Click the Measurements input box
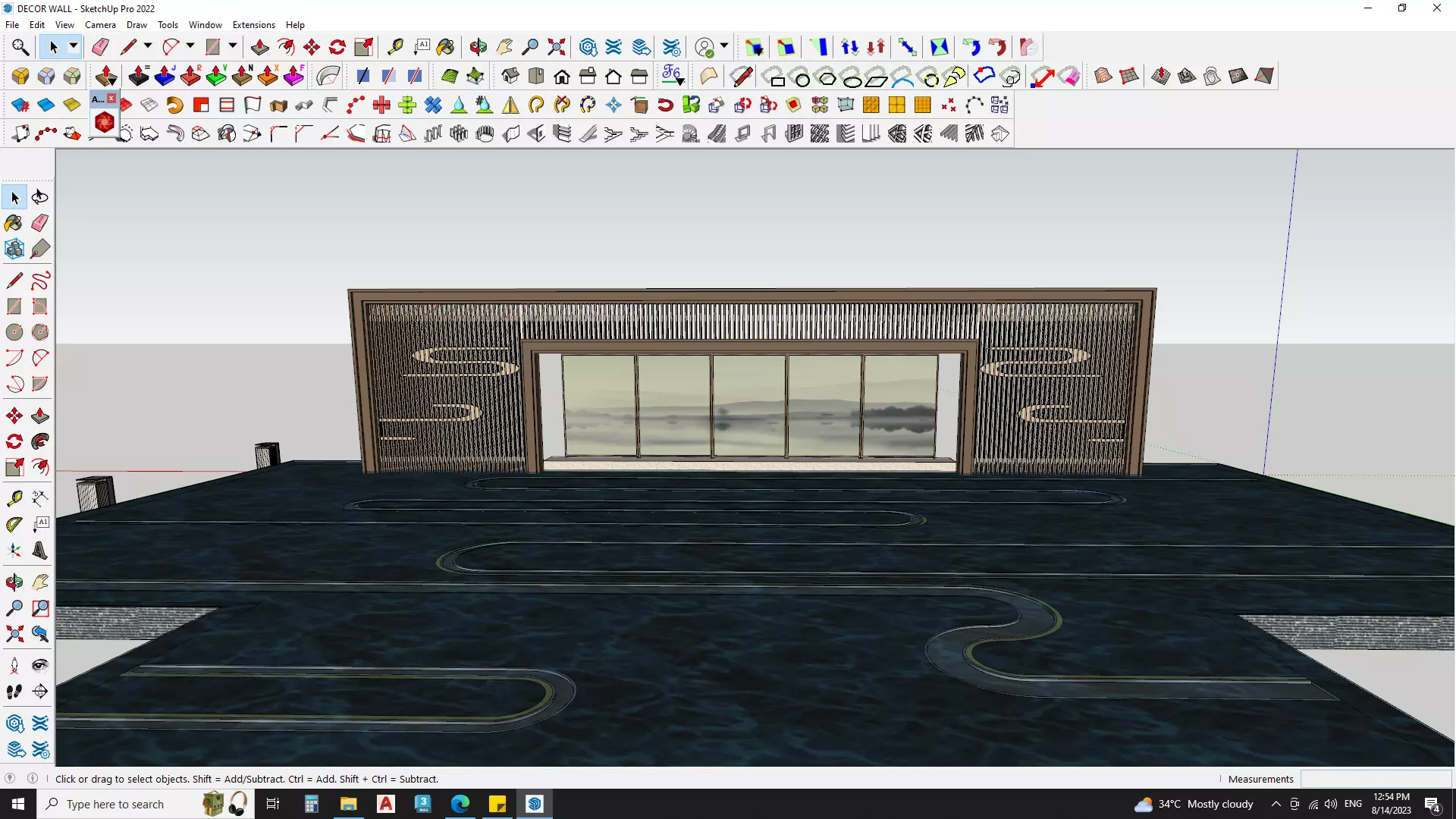Screen dimensions: 1456x819 coord(1376,779)
